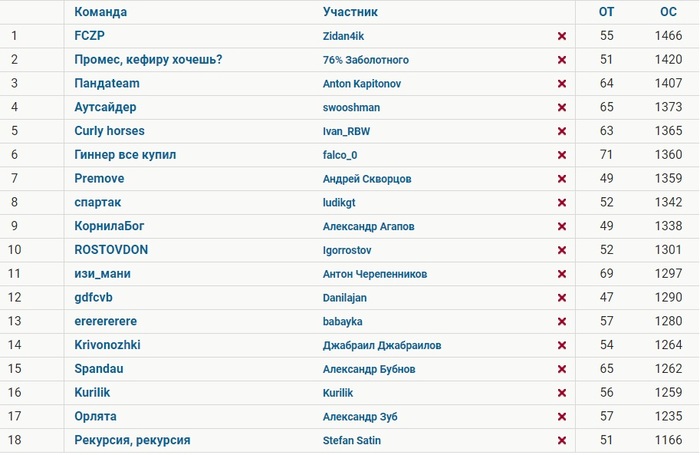Click the red X icon in the FCZP row
Screen dimensions: 700x455
coord(562,36)
